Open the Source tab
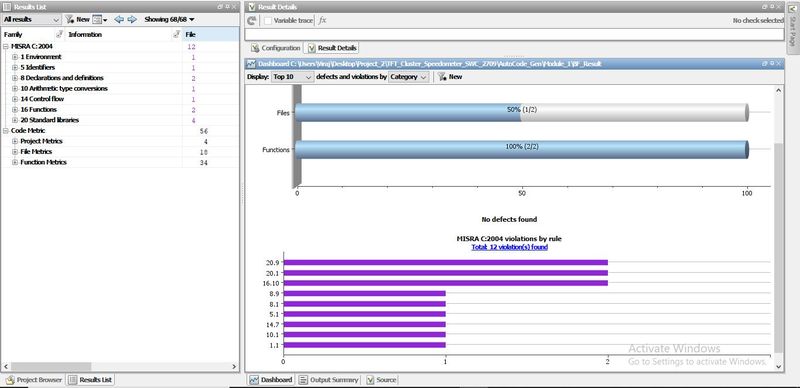 pyautogui.click(x=381, y=380)
